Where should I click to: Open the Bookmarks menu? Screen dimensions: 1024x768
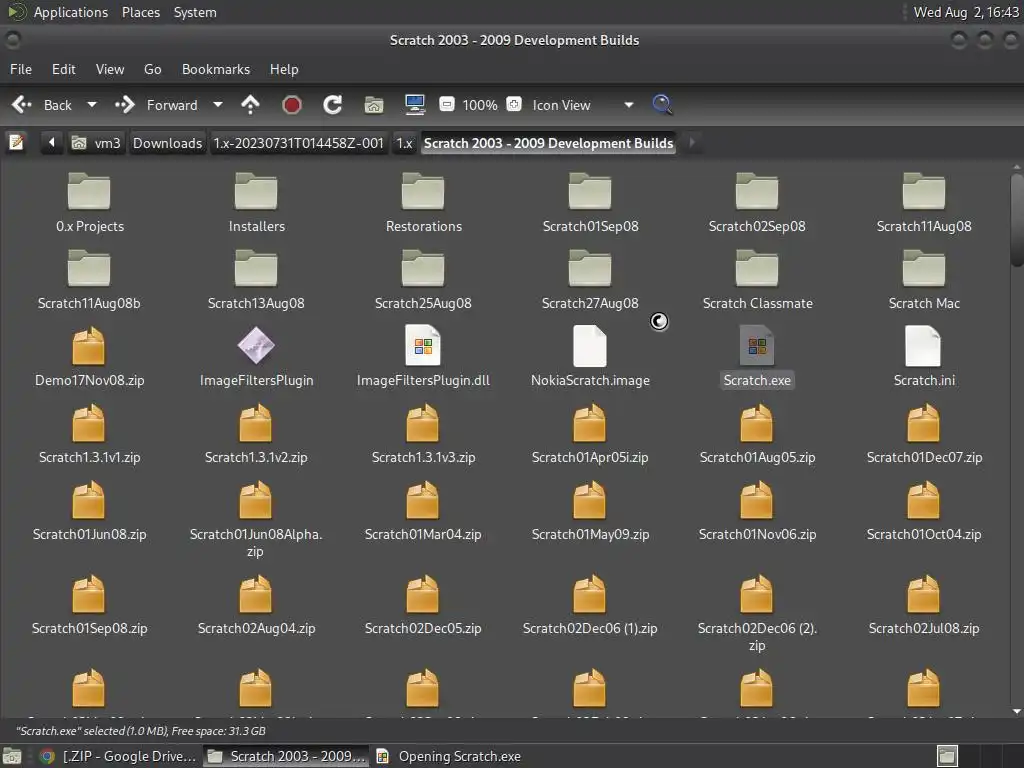coord(216,69)
